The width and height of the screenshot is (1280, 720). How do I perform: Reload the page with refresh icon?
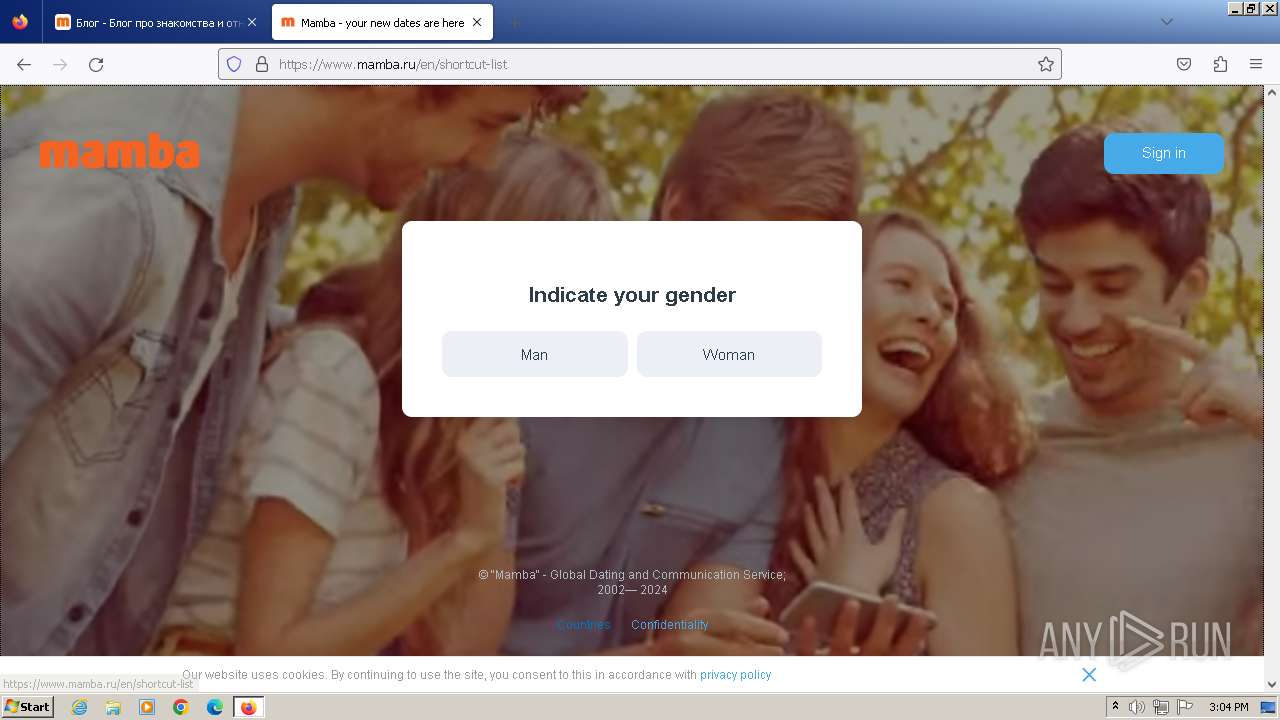(x=96, y=64)
